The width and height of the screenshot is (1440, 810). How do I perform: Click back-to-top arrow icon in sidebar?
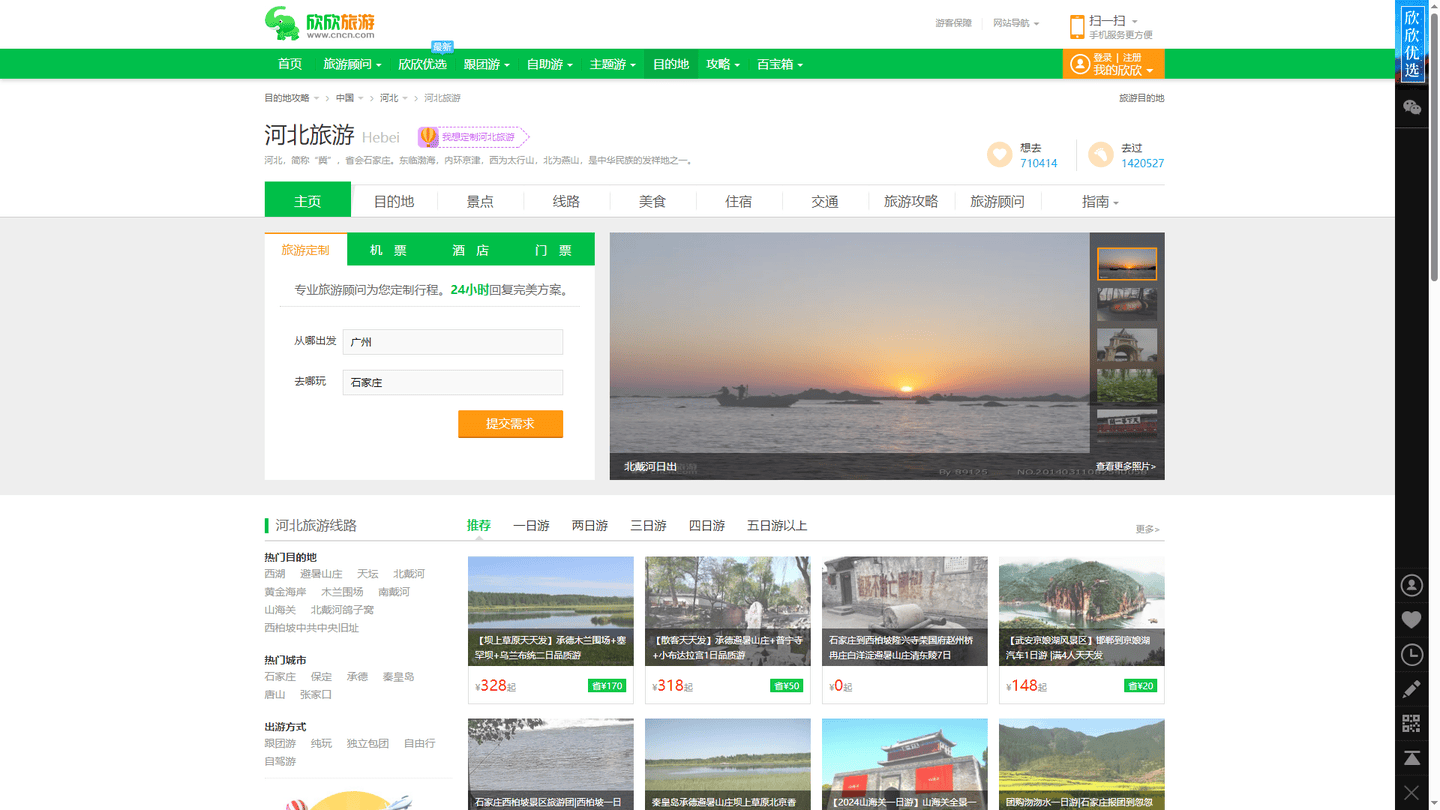[1412, 758]
